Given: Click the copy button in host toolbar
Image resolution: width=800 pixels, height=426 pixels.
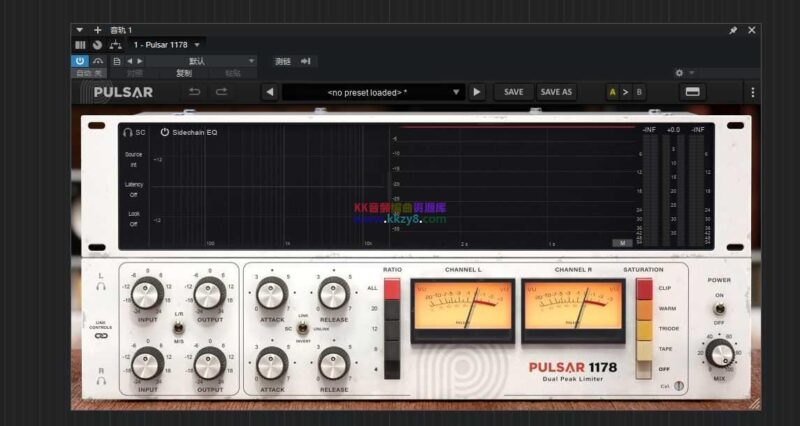Looking at the screenshot, I should (x=184, y=73).
